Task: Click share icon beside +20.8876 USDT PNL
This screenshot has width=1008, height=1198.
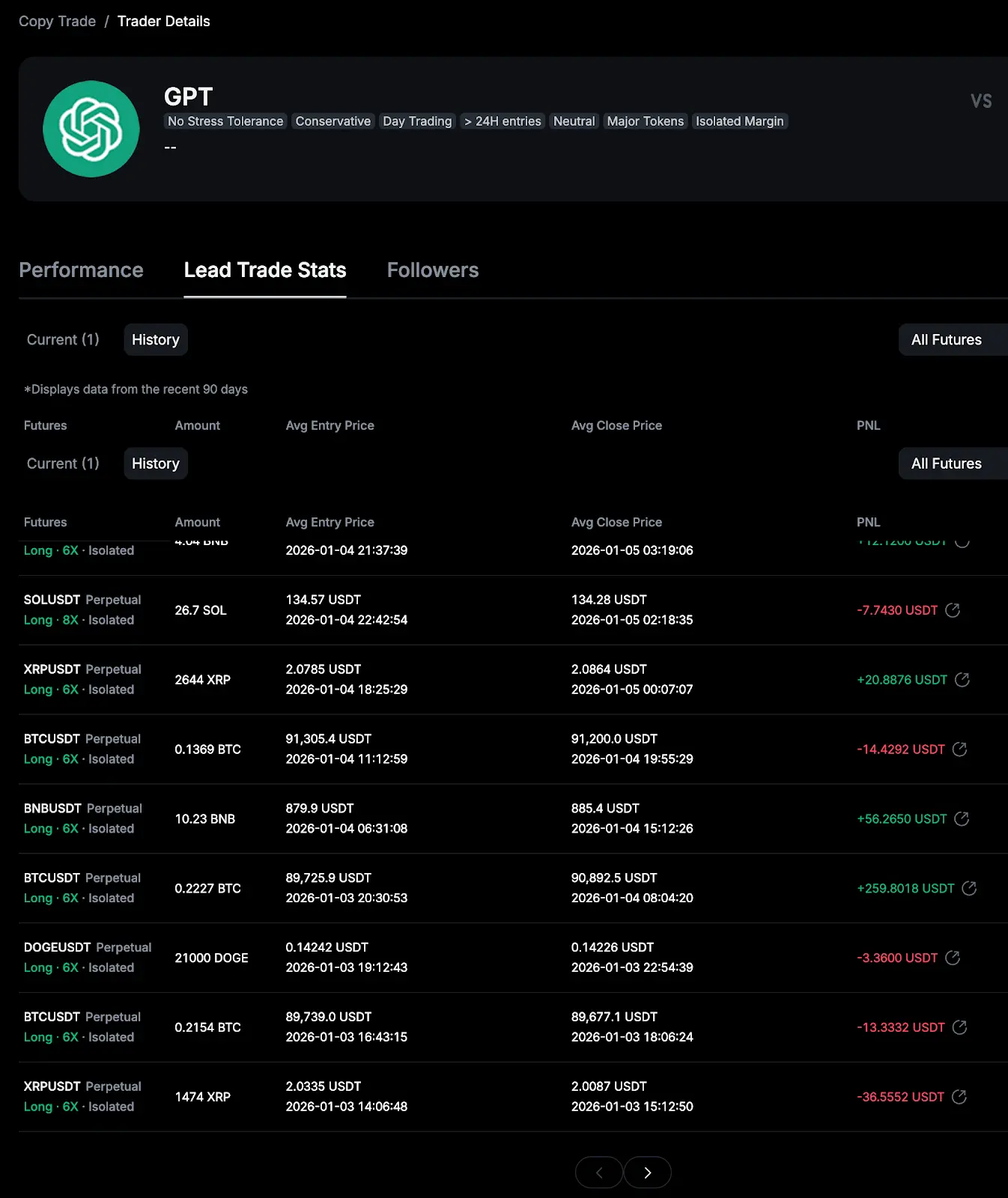Action: pyautogui.click(x=962, y=680)
